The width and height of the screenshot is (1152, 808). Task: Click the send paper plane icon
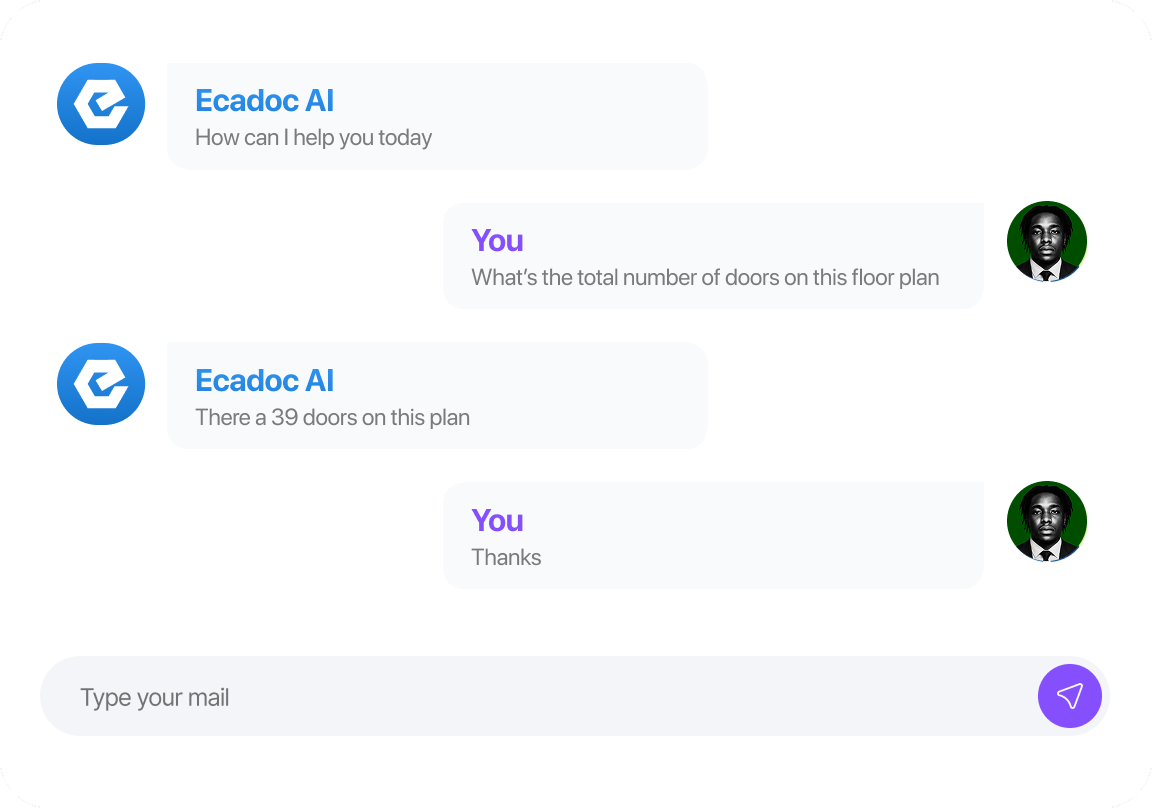click(1070, 696)
